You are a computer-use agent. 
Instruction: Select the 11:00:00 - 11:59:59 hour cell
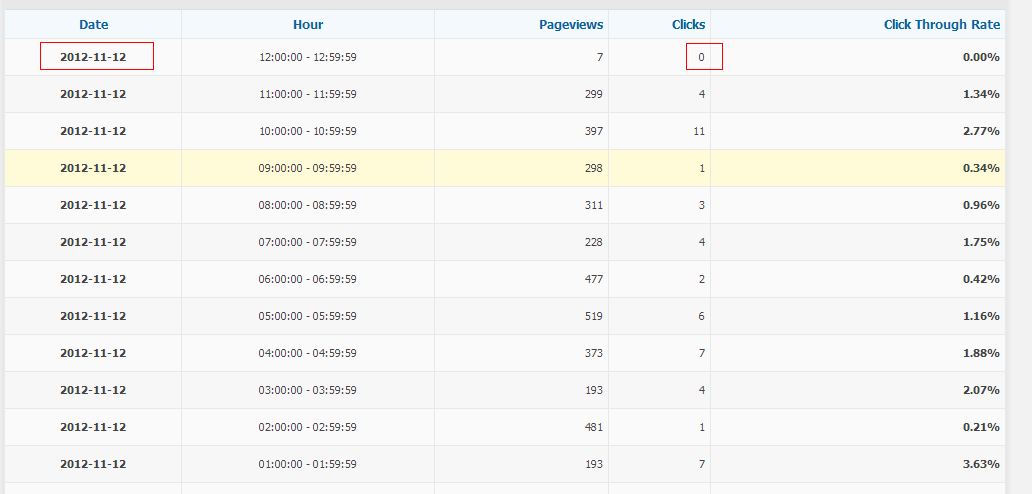[x=308, y=94]
